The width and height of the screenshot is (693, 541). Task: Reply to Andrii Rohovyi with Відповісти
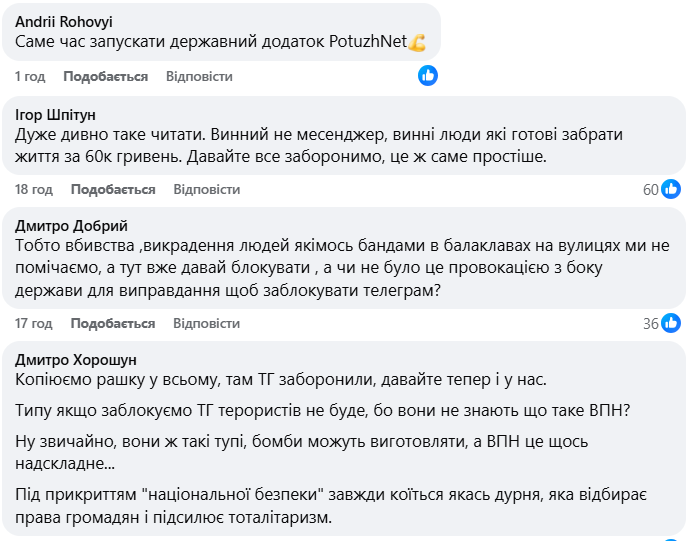(x=199, y=76)
